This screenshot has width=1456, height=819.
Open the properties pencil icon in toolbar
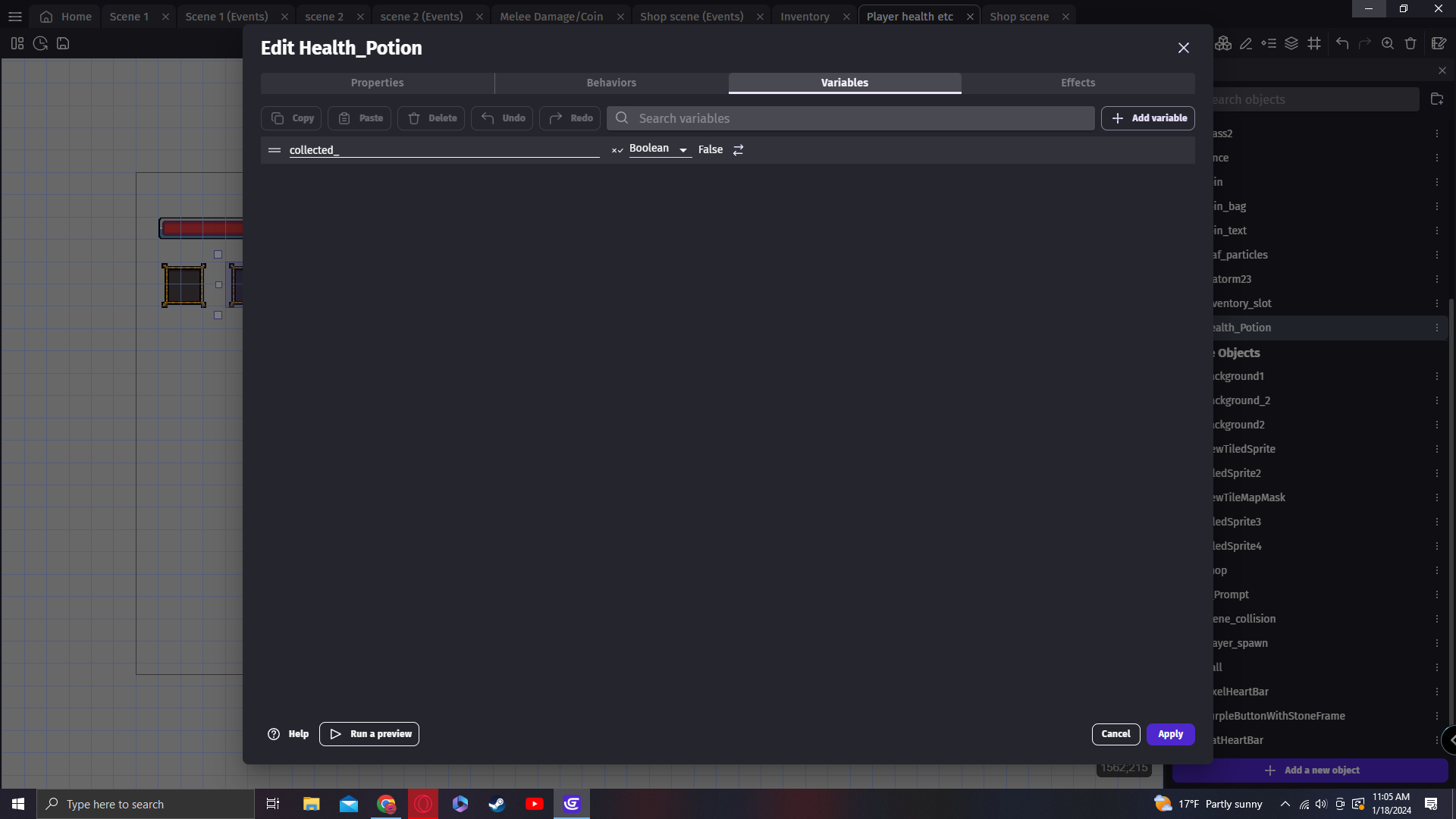point(1246,44)
